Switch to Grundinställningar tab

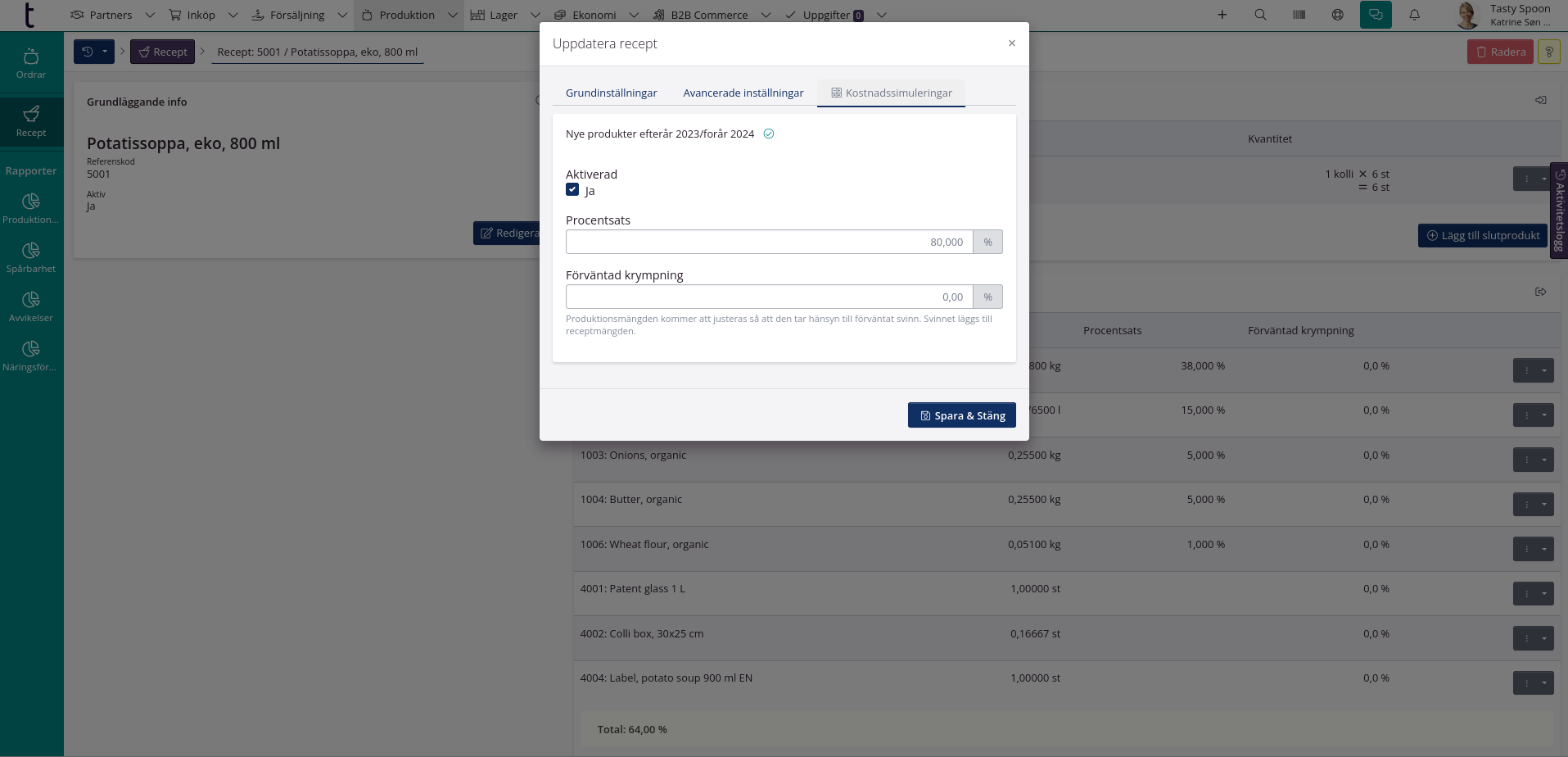pos(611,93)
